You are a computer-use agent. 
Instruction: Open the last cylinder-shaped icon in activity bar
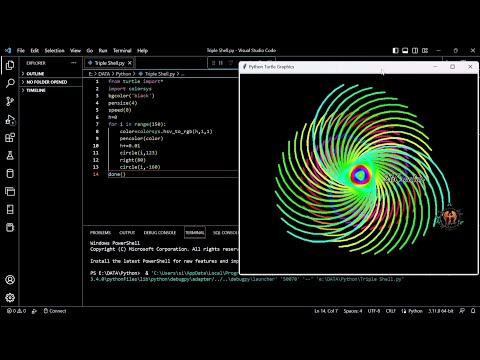tap(10, 227)
